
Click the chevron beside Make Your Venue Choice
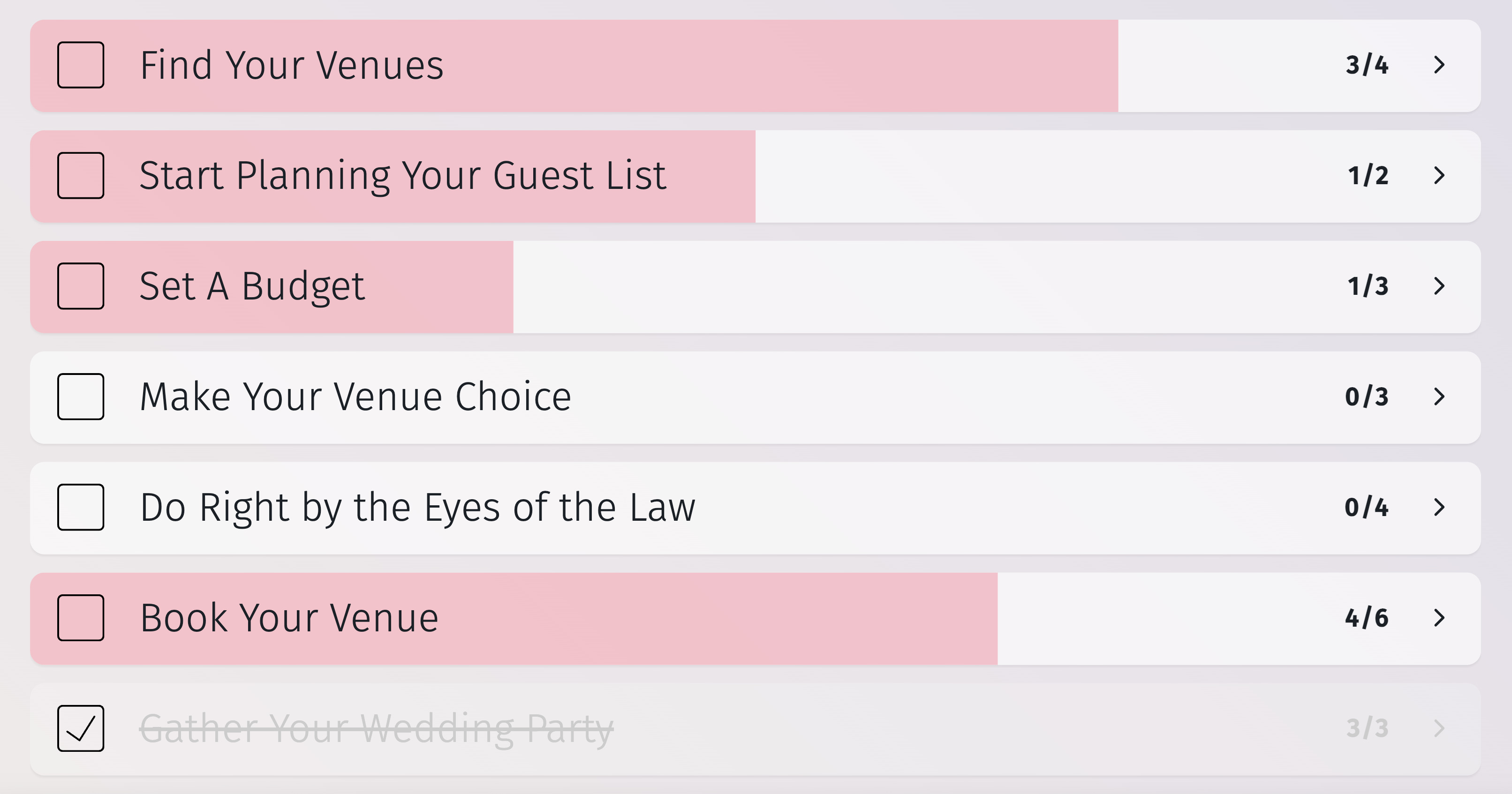point(1439,397)
